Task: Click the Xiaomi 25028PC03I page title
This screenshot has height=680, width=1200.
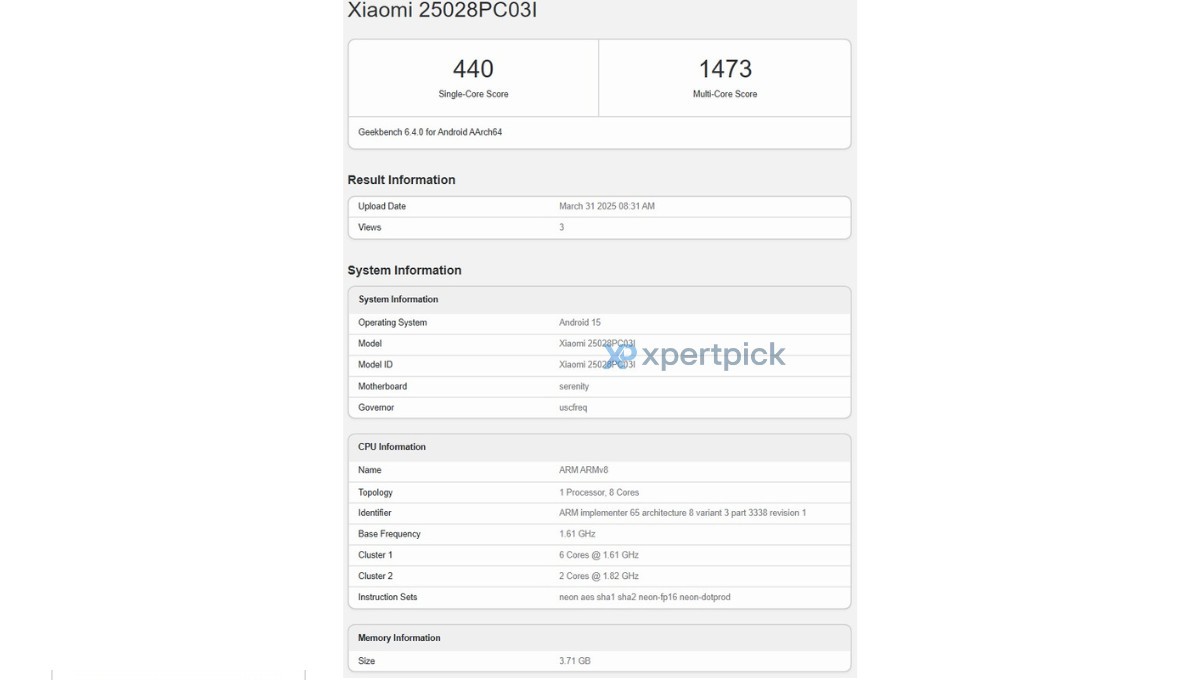Action: (435, 11)
